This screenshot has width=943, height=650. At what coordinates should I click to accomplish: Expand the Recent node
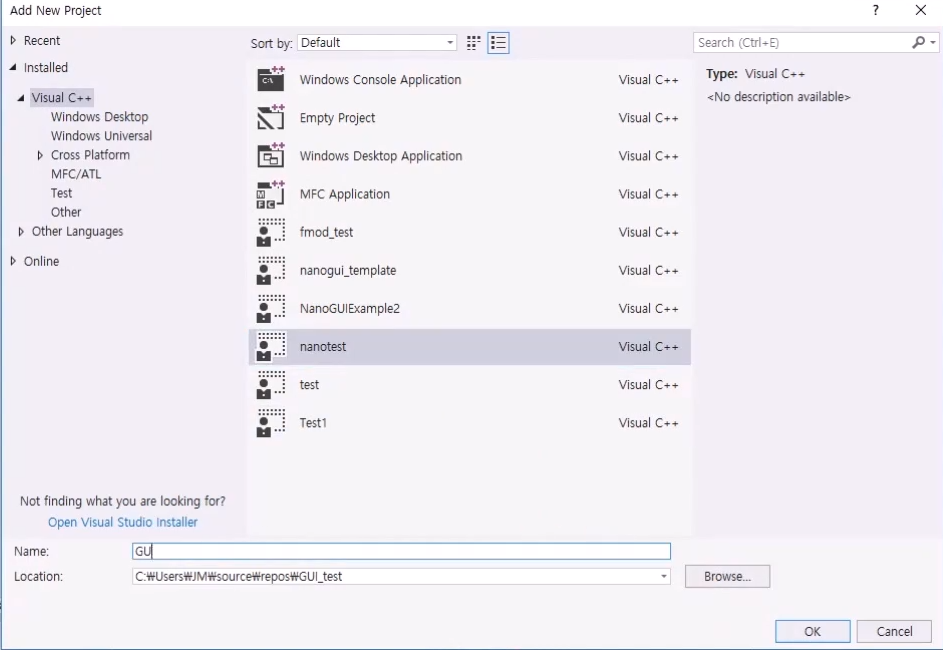coord(13,40)
